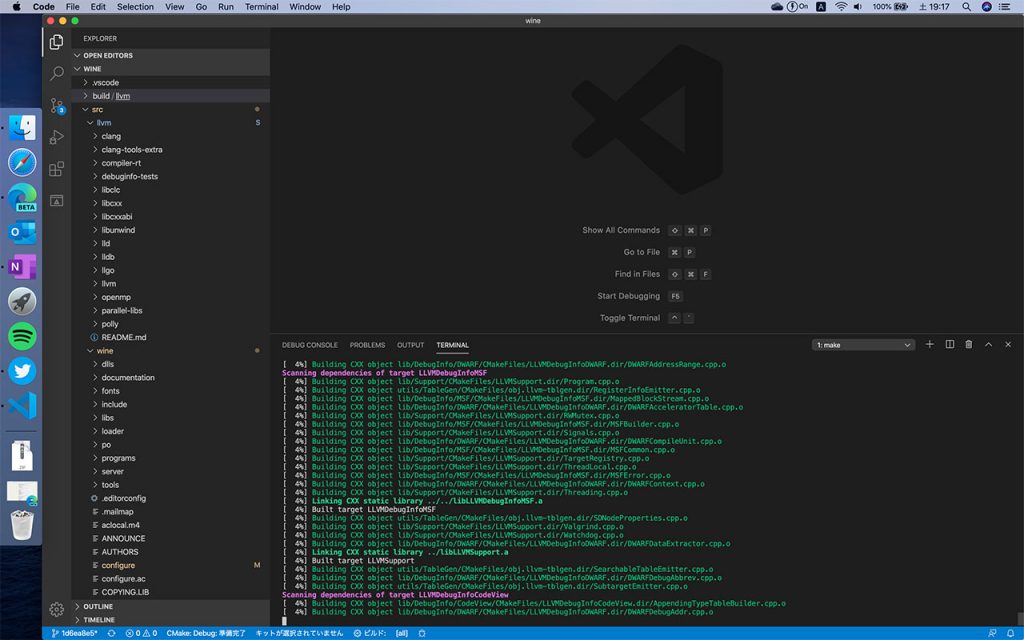This screenshot has height=640, width=1024.
Task: Open the Go menu
Action: 201,7
